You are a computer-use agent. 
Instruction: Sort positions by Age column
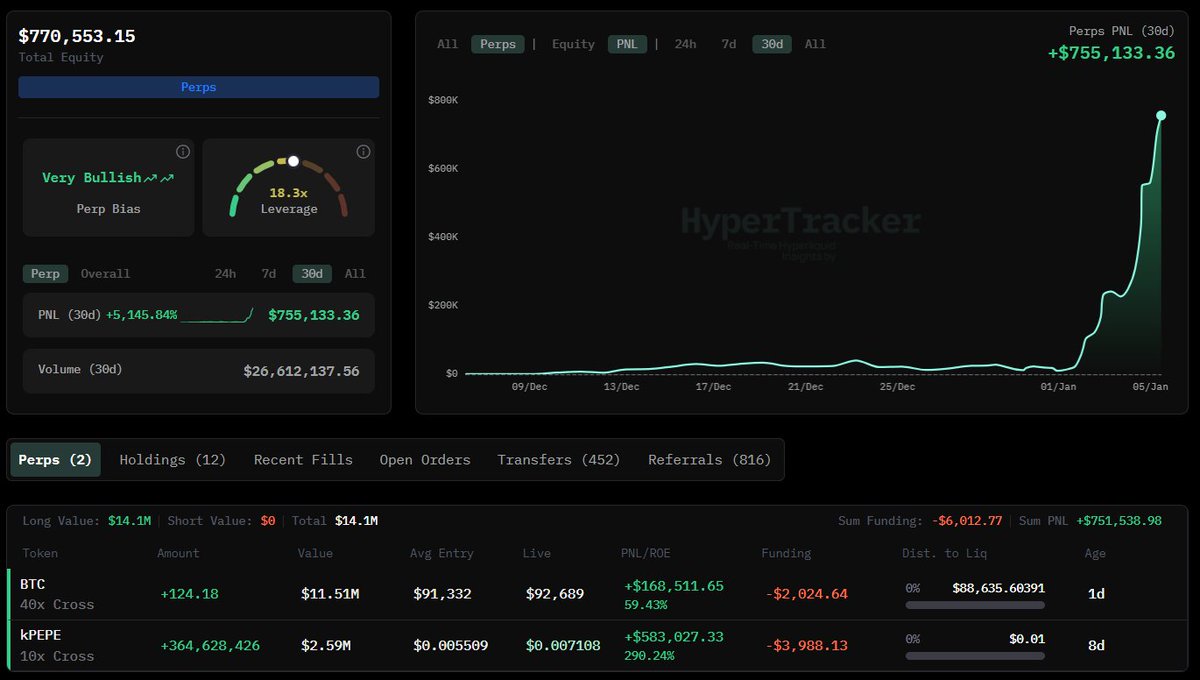click(1096, 553)
